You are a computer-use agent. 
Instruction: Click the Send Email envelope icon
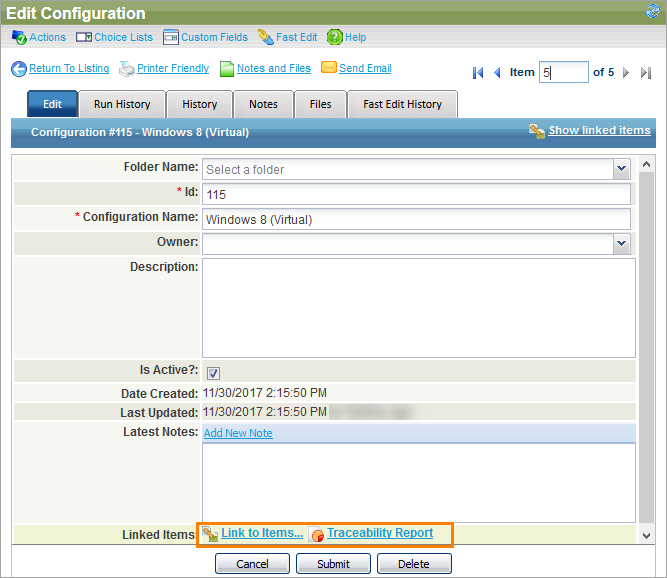click(328, 69)
